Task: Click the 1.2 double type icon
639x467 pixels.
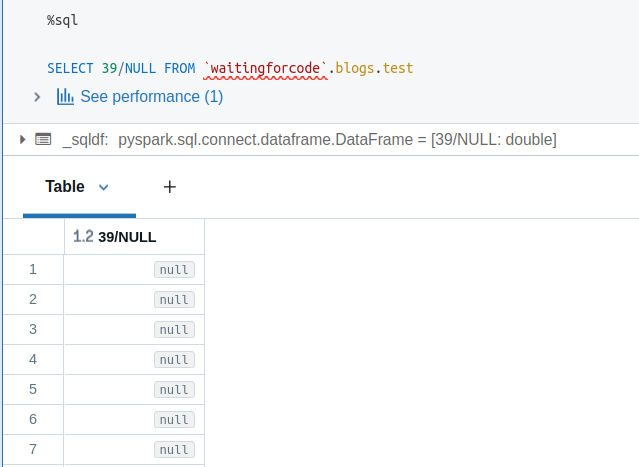Action: pyautogui.click(x=83, y=236)
